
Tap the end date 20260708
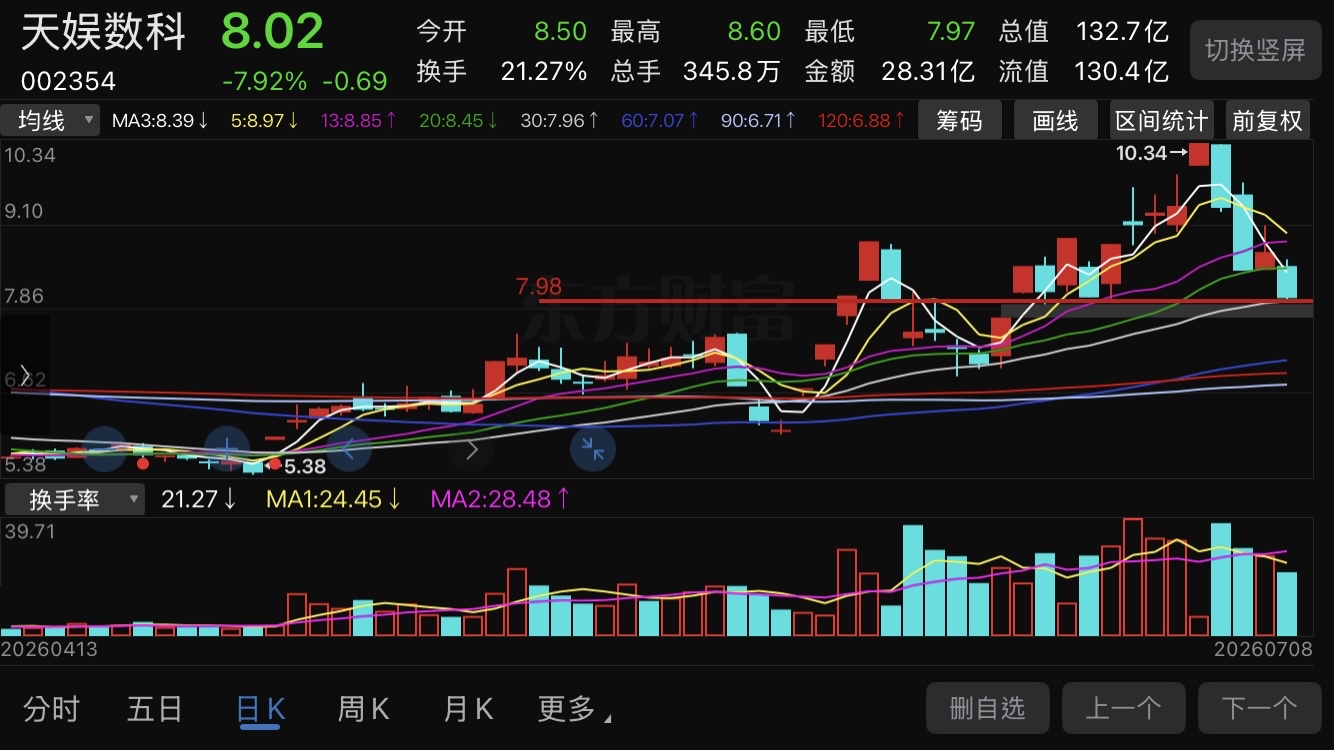(x=1262, y=649)
